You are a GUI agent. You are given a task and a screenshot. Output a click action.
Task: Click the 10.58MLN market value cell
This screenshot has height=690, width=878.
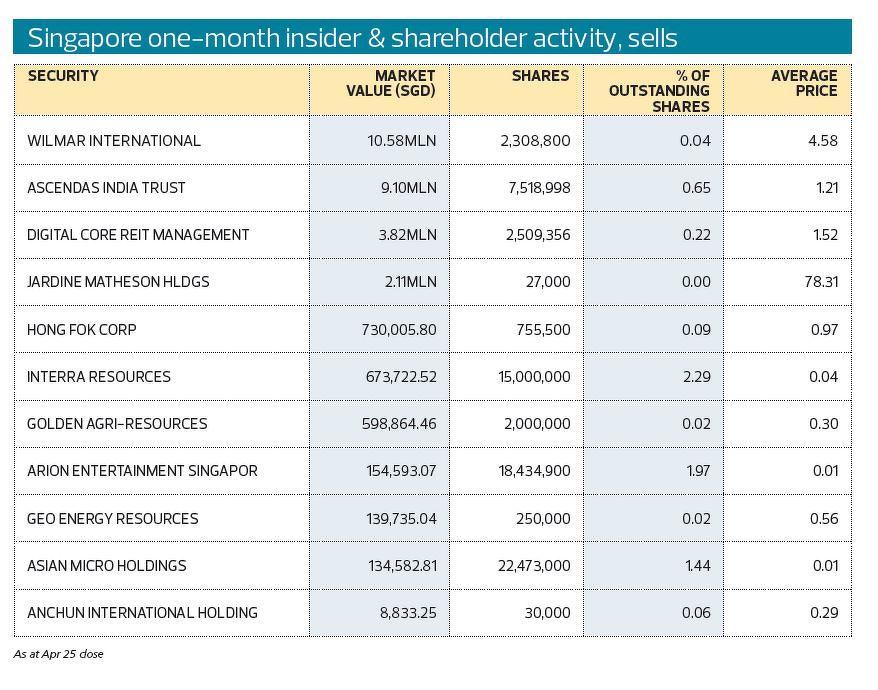click(402, 141)
